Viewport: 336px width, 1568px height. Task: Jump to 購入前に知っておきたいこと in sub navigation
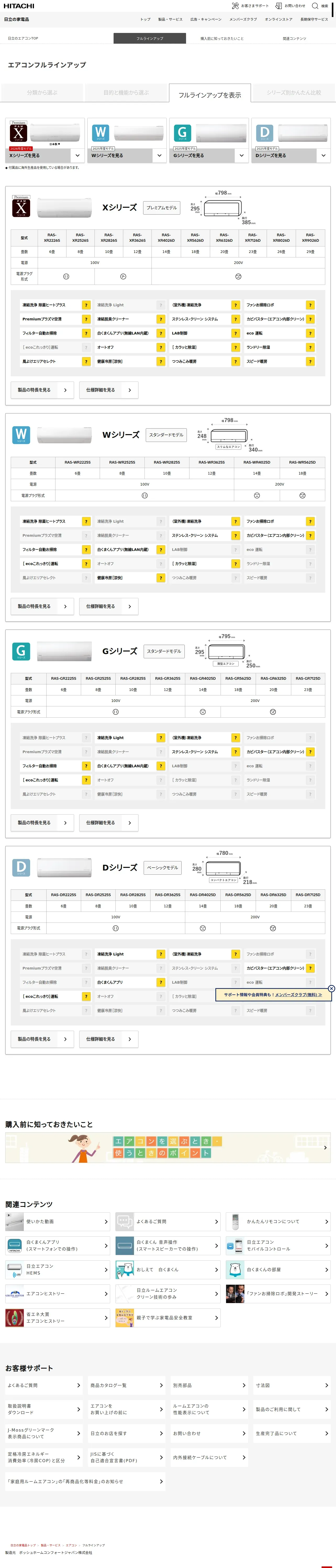click(222, 38)
